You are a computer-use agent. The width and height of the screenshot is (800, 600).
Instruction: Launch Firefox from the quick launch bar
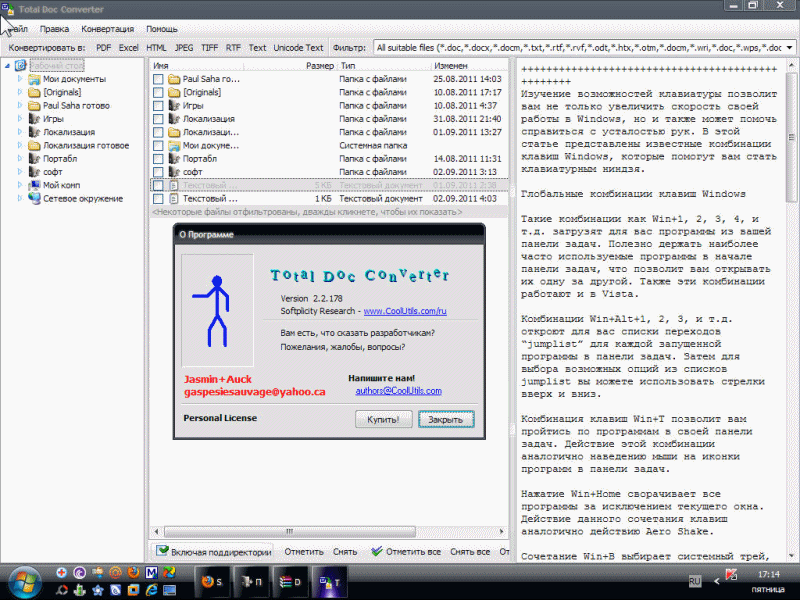tap(134, 572)
